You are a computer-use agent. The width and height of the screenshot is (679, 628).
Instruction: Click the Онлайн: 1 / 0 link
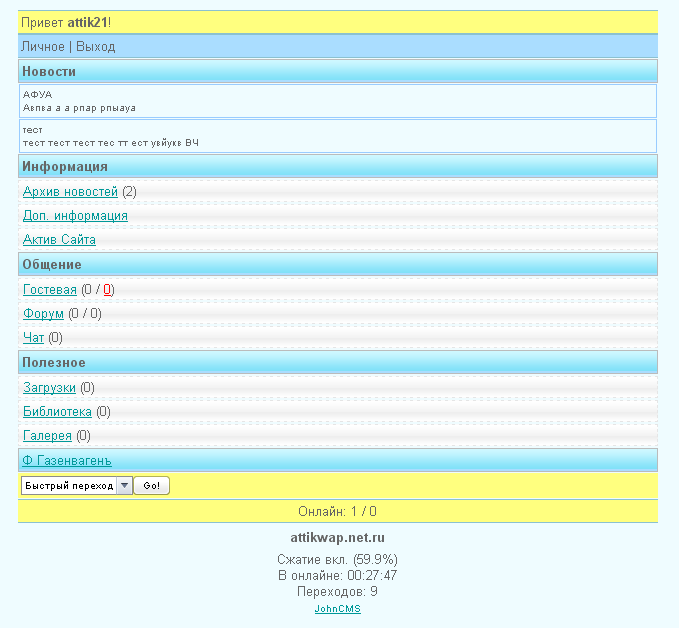coord(337,511)
